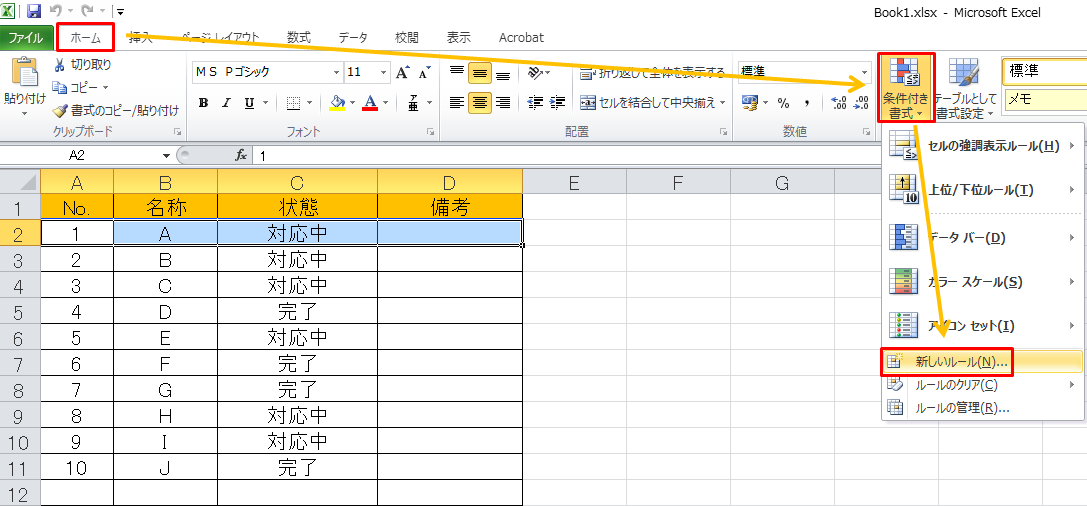This screenshot has height=506, width=1087.
Task: Open the File (ファイル) tab
Action: [x=26, y=38]
